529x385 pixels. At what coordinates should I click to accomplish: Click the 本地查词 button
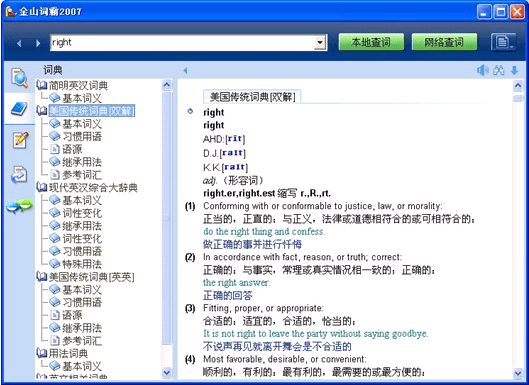click(x=371, y=42)
